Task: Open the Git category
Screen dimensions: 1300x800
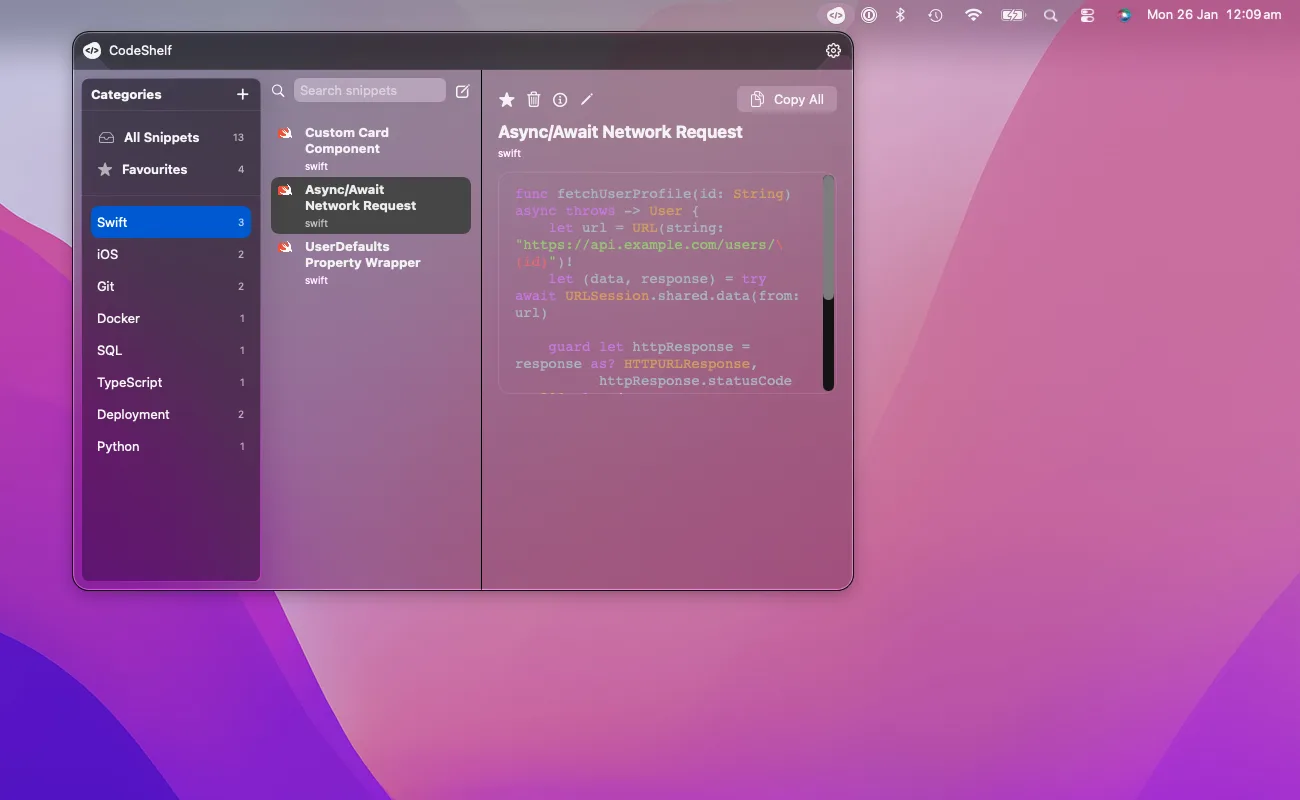Action: coord(105,286)
